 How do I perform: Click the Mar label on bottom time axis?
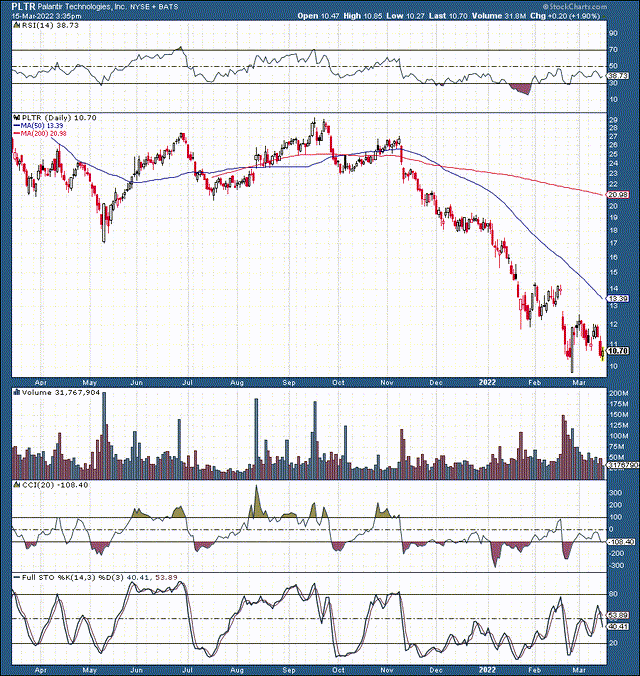[x=578, y=670]
